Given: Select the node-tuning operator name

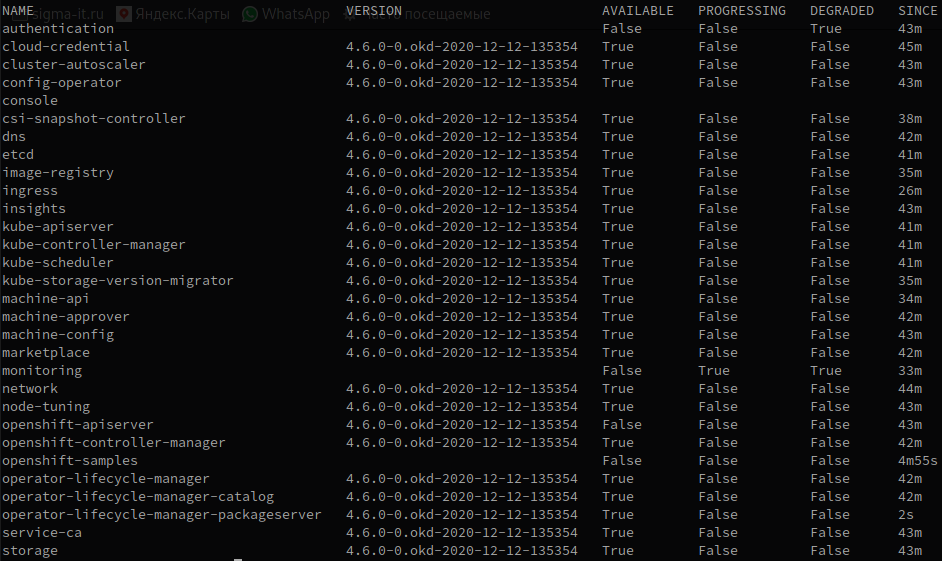Looking at the screenshot, I should coord(46,407).
